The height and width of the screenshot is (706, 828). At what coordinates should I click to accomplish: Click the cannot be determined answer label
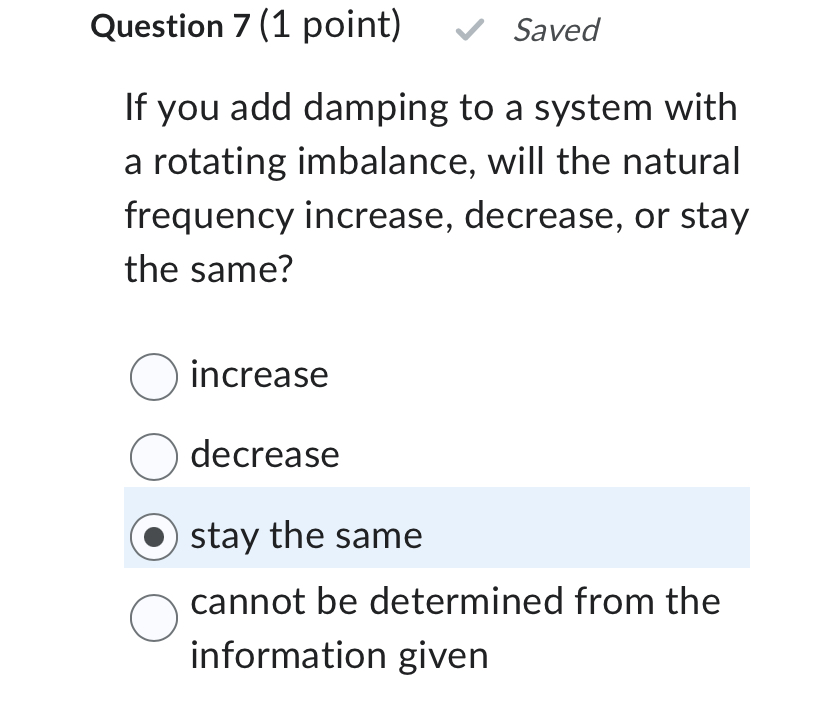point(454,602)
